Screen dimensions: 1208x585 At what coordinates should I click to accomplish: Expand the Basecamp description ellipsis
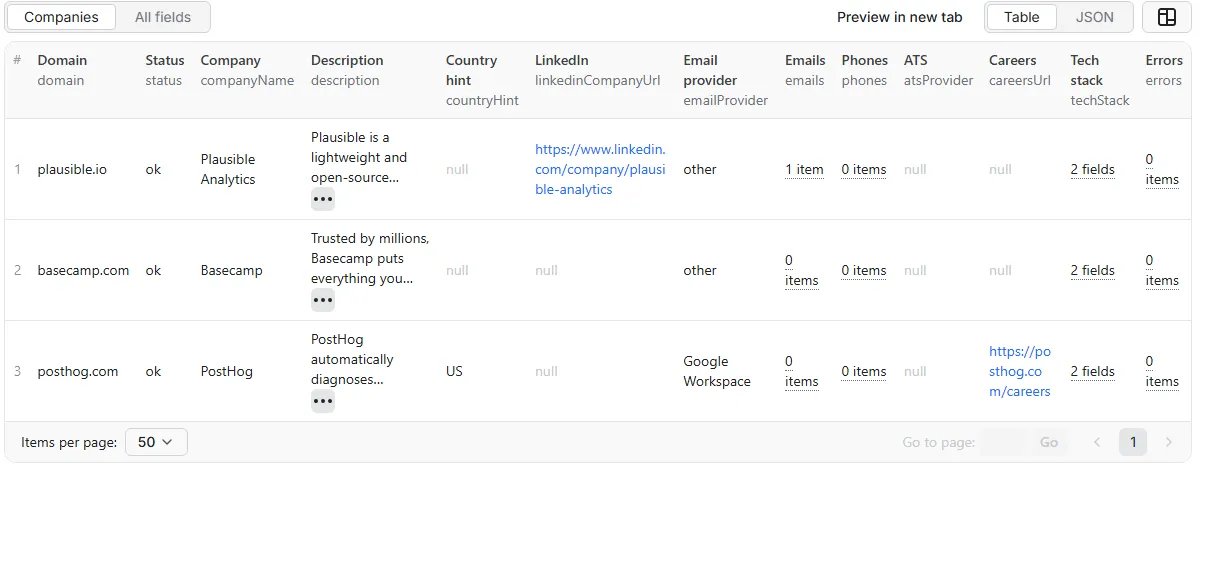322,300
